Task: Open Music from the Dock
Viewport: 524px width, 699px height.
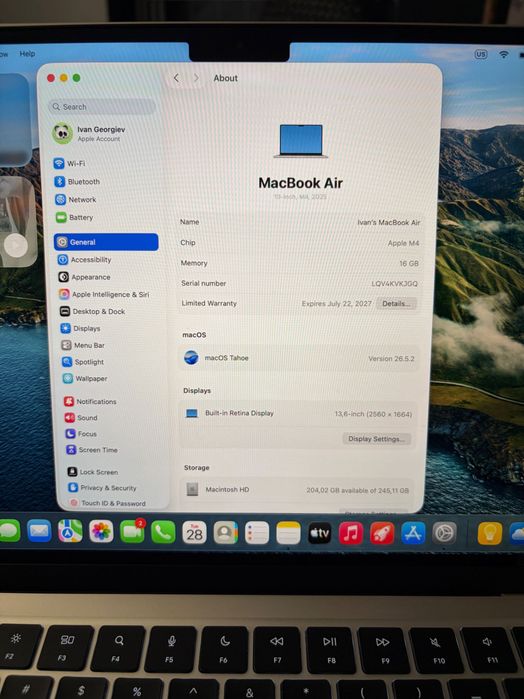Action: pyautogui.click(x=351, y=533)
